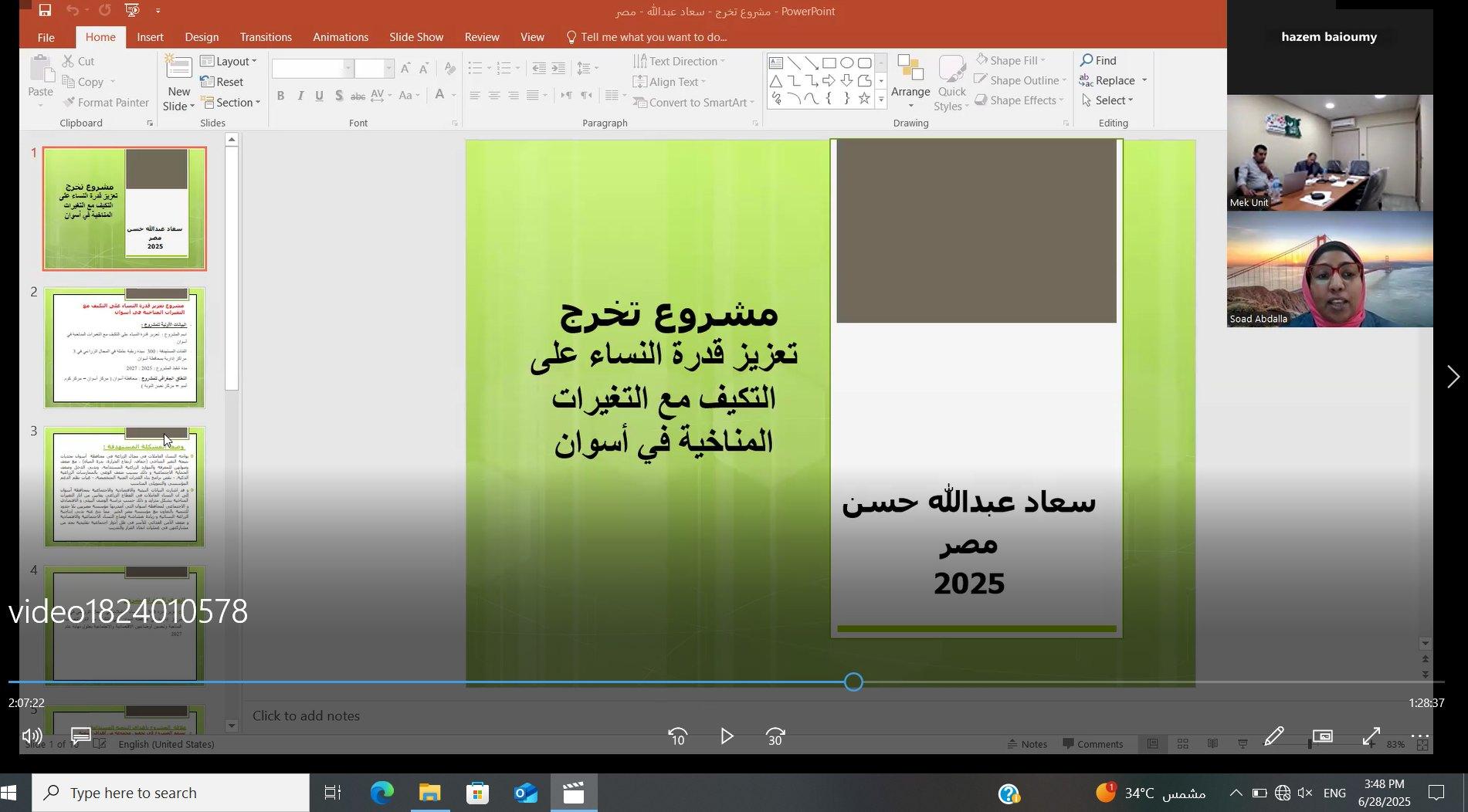Open the Shape Fill dropdown
Image resolution: width=1468 pixels, height=812 pixels.
[1010, 60]
